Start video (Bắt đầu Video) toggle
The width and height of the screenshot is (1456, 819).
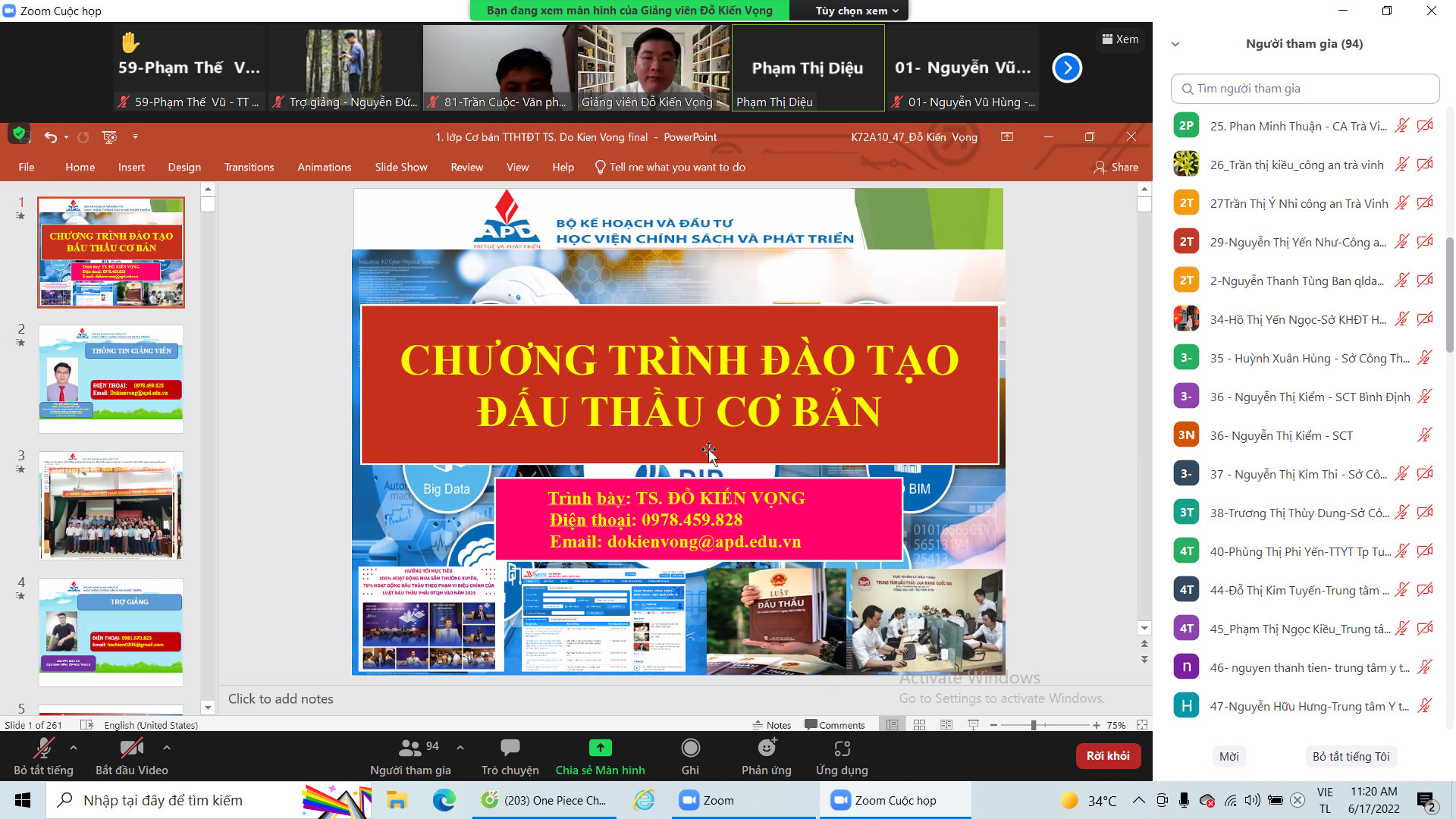point(131,748)
